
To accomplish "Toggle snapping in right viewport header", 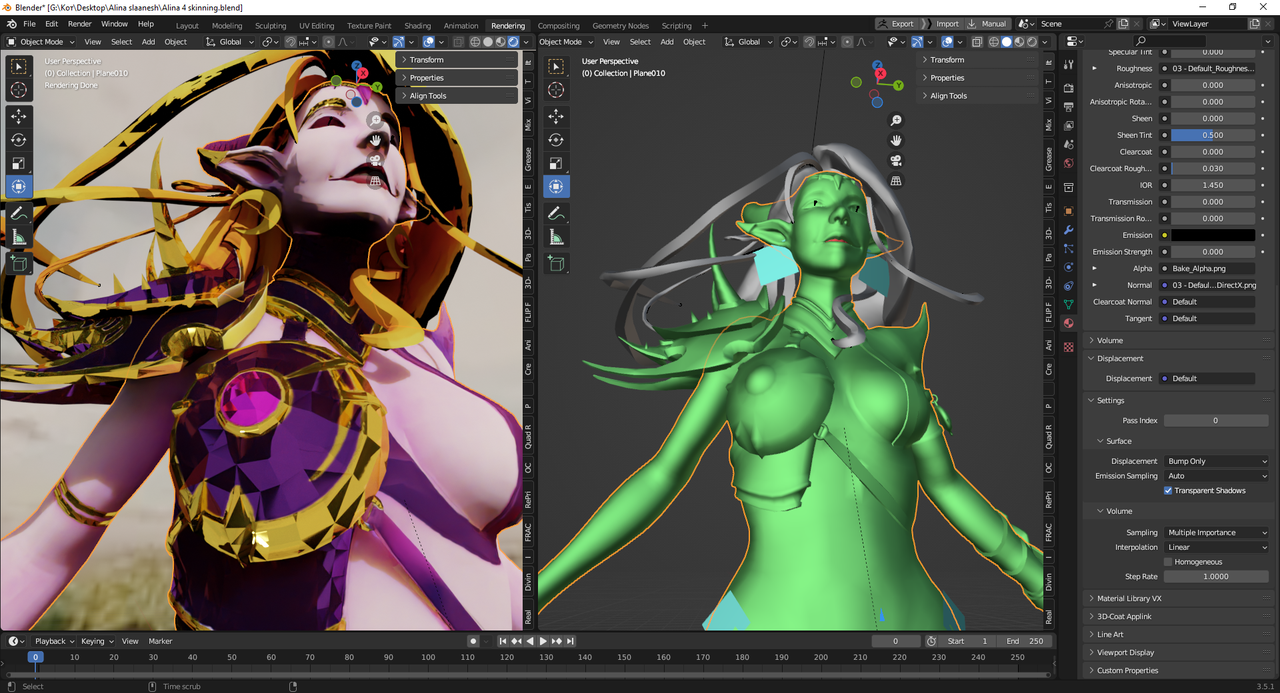I will pos(809,42).
